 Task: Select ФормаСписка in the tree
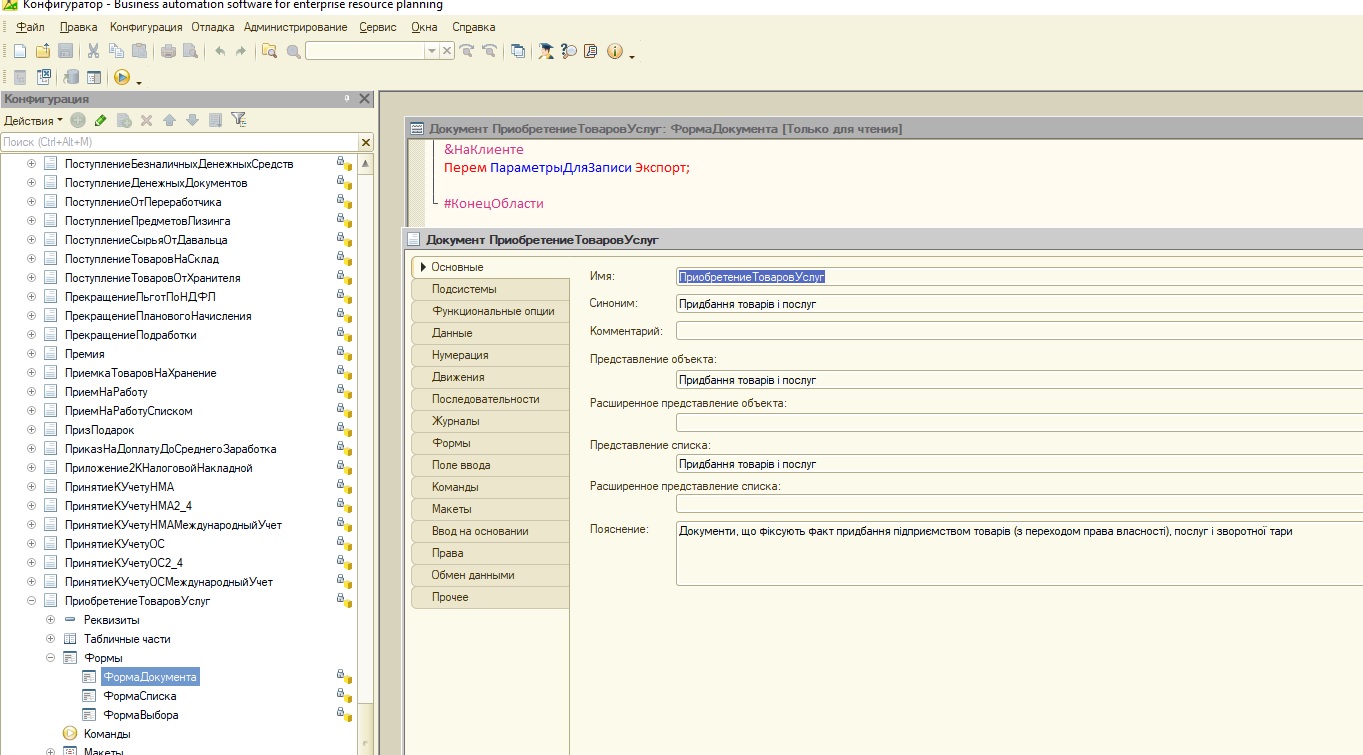point(140,696)
